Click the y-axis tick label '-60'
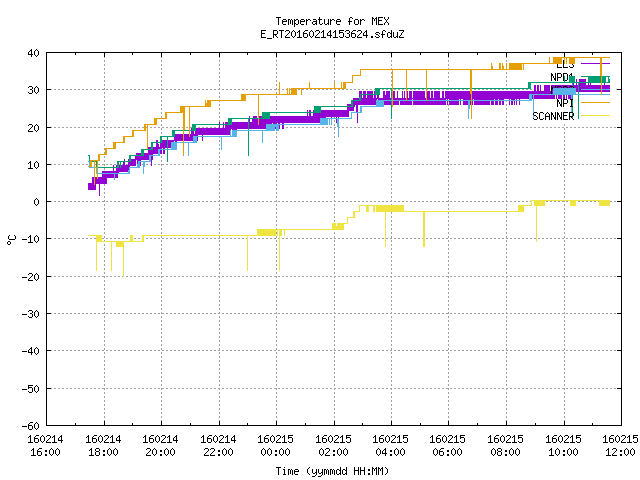Image resolution: width=640 pixels, height=480 pixels. 31,426
